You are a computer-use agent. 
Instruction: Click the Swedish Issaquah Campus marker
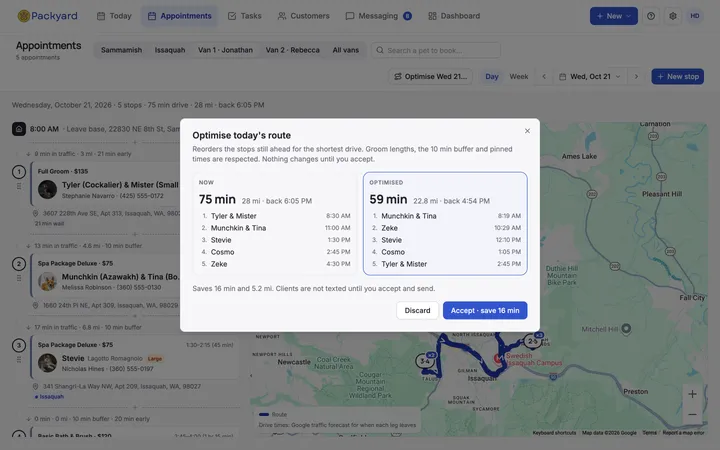[x=498, y=359]
